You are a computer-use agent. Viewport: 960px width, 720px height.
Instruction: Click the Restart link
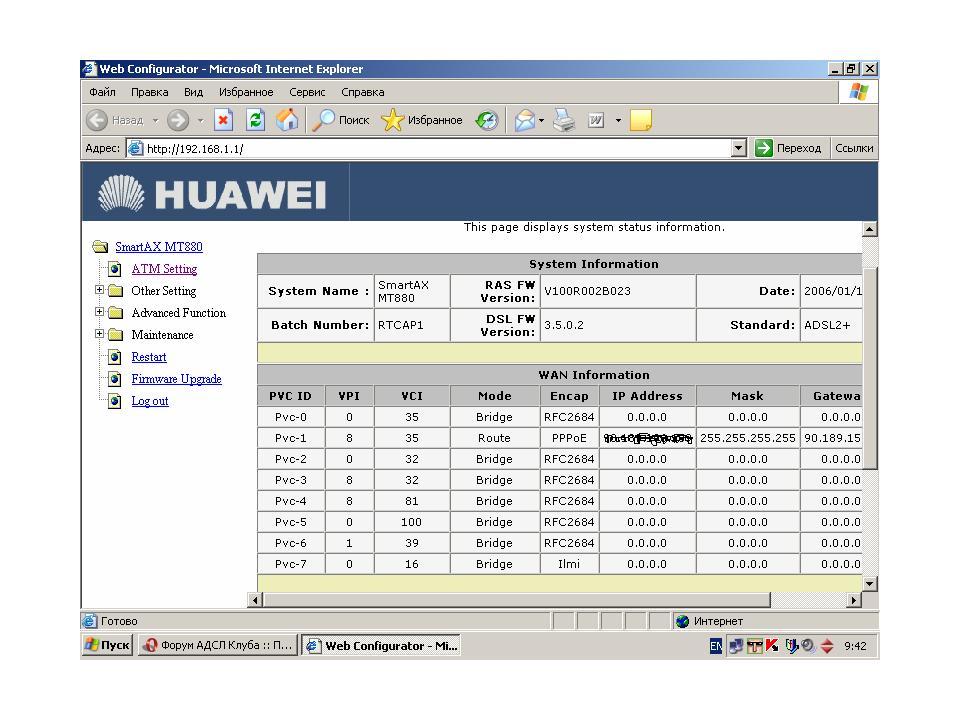pos(149,357)
